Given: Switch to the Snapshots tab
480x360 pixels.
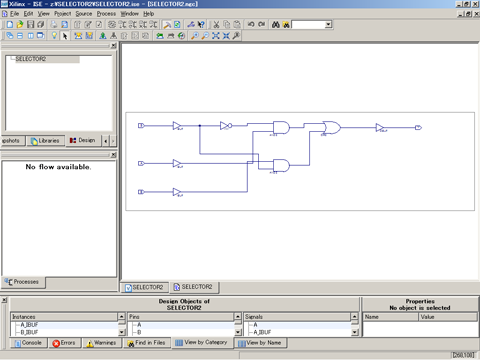Looking at the screenshot, I should pos(13,141).
